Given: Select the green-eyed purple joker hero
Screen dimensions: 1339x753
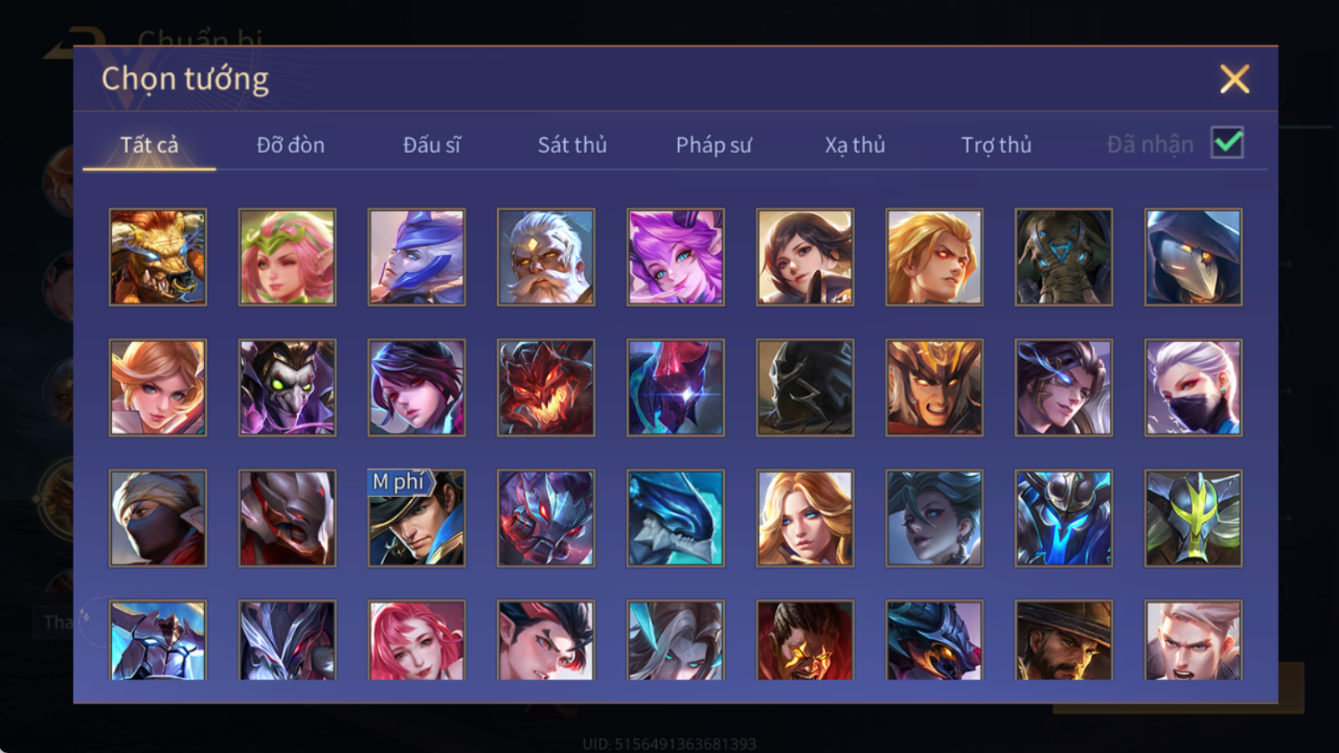Looking at the screenshot, I should click(x=287, y=388).
